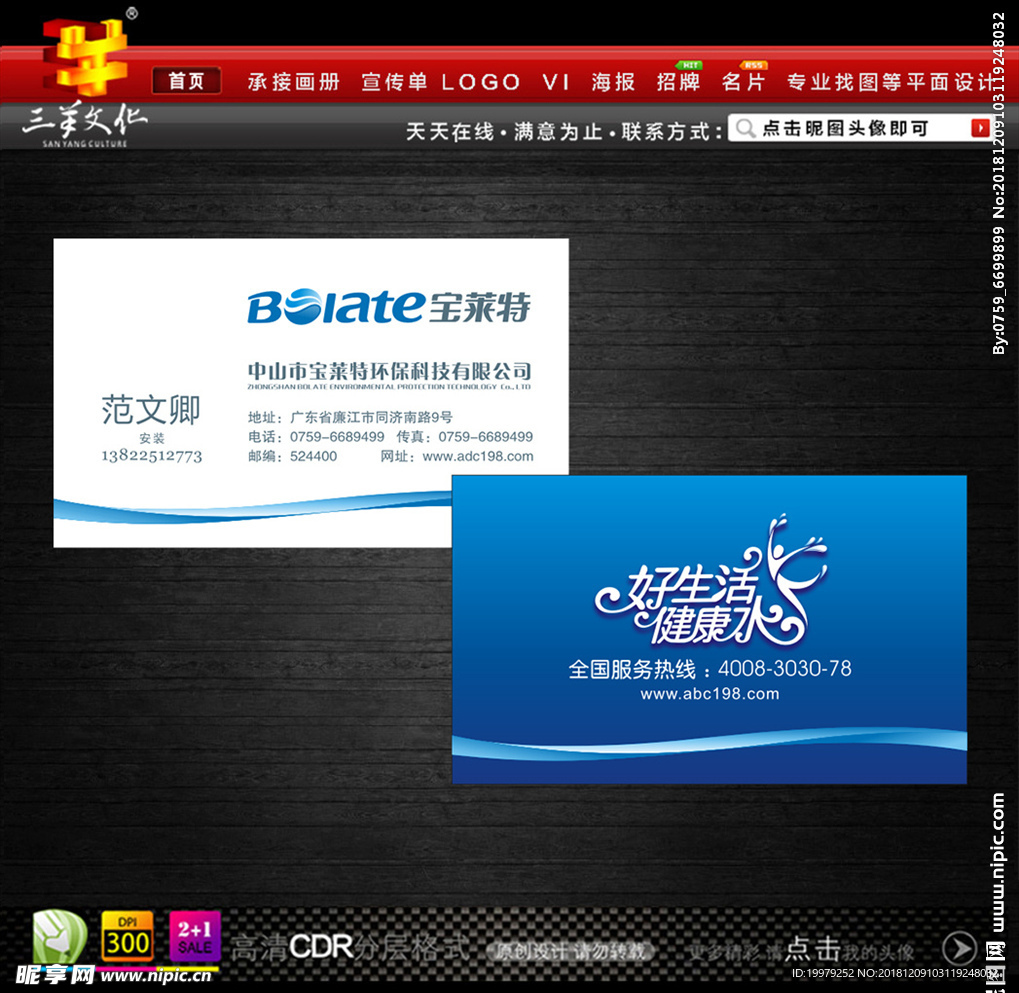
Task: Click the 昵享网 www.nipic.cn link
Action: [114, 975]
